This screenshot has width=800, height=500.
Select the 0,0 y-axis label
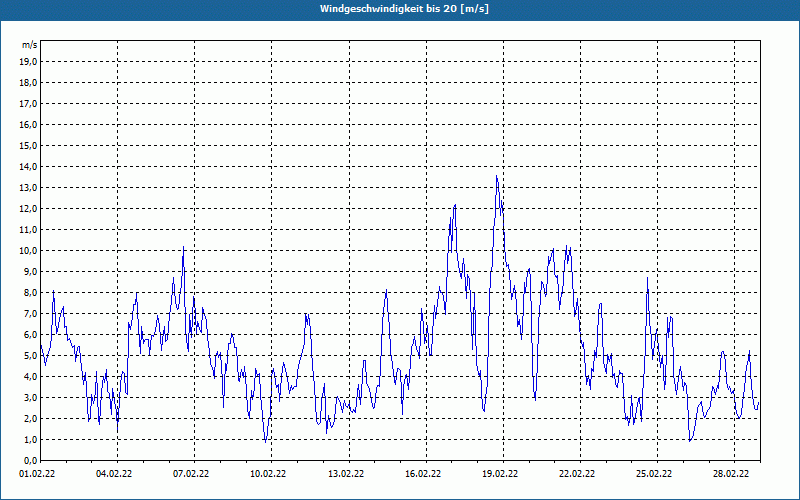pos(30,461)
